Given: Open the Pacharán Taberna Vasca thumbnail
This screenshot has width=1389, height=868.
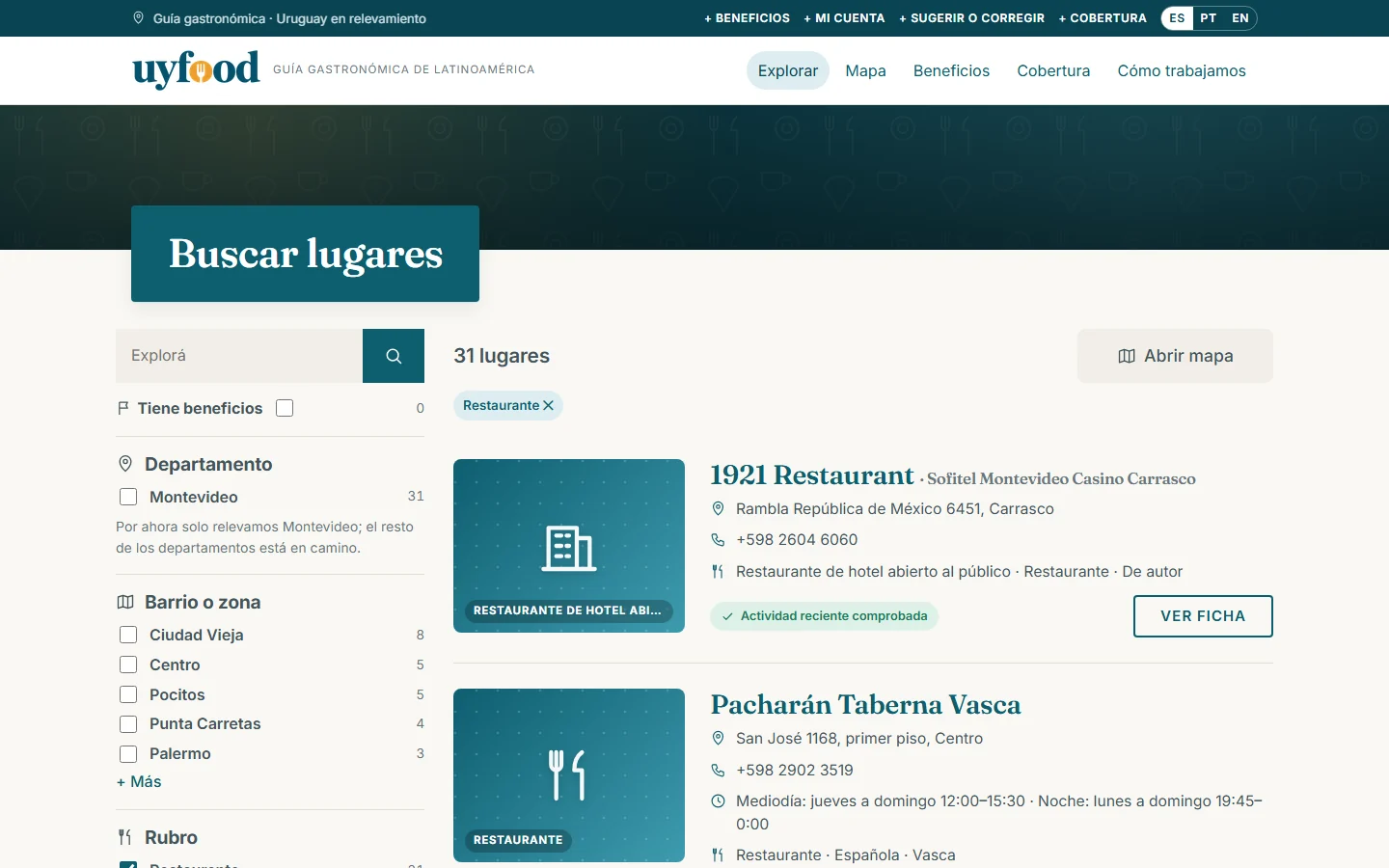Looking at the screenshot, I should (x=569, y=775).
